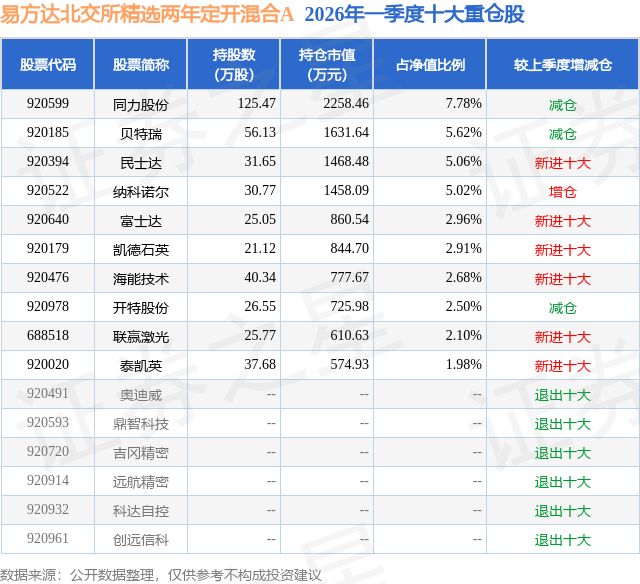The width and height of the screenshot is (640, 584).
Task: Select stock name 纳科诺尔
Action: (x=141, y=192)
